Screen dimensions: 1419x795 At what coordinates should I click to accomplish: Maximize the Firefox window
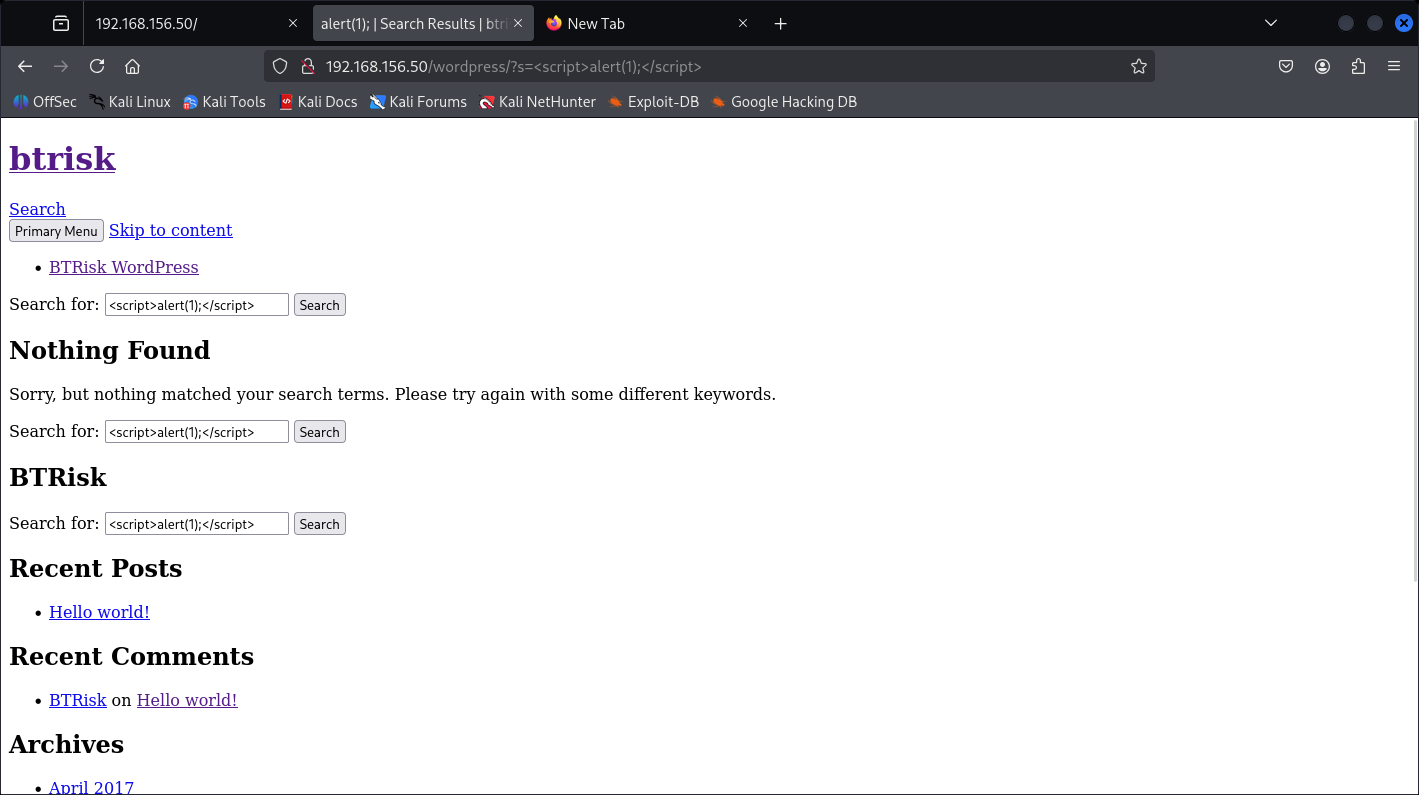tap(1375, 23)
